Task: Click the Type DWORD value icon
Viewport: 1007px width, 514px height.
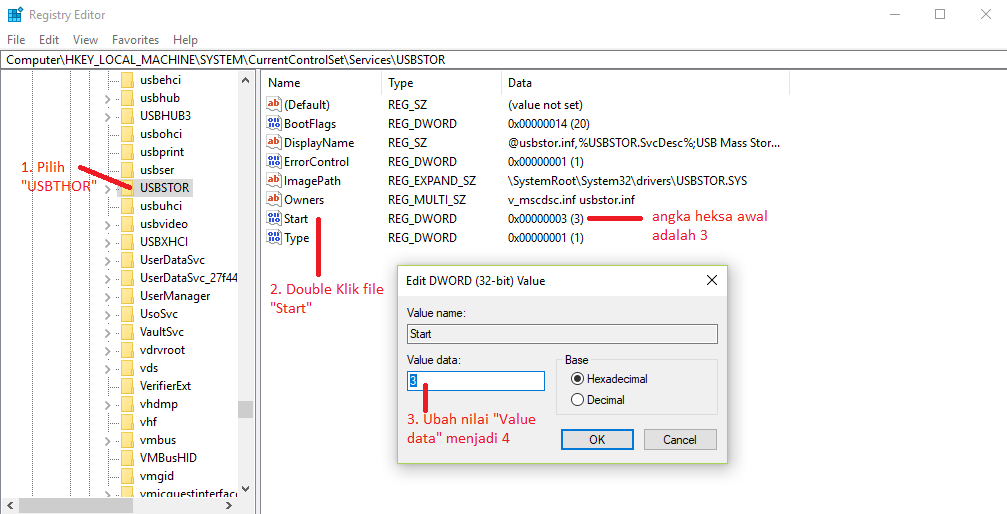Action: point(274,238)
